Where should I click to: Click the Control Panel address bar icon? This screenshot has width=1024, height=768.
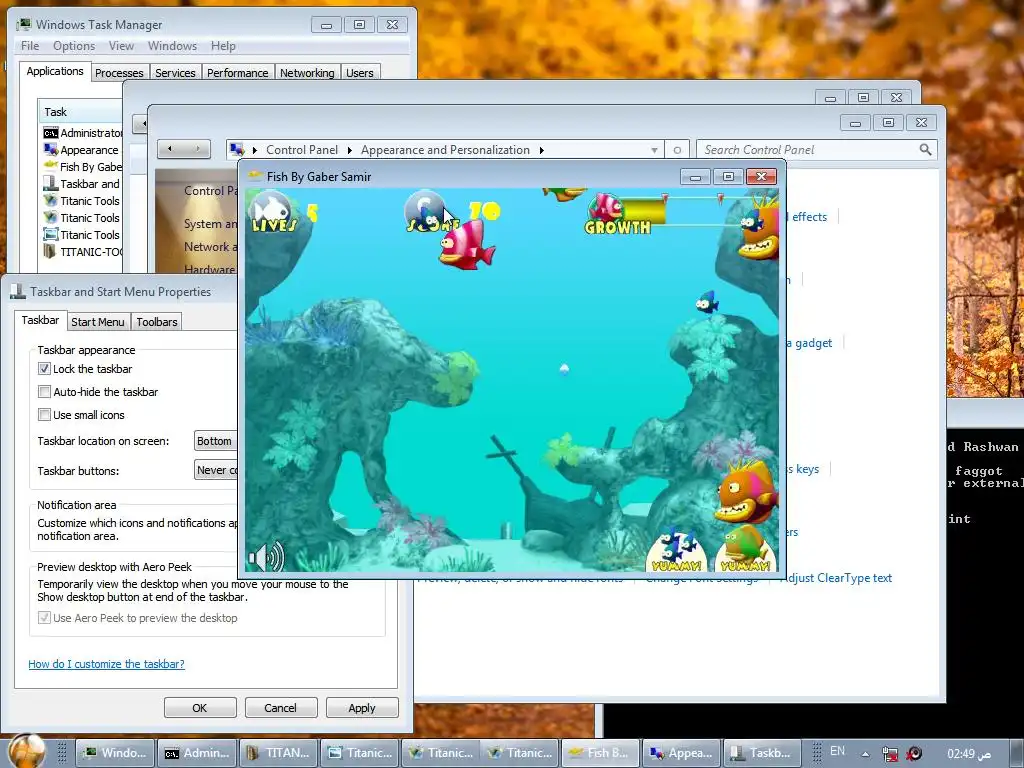[x=237, y=150]
